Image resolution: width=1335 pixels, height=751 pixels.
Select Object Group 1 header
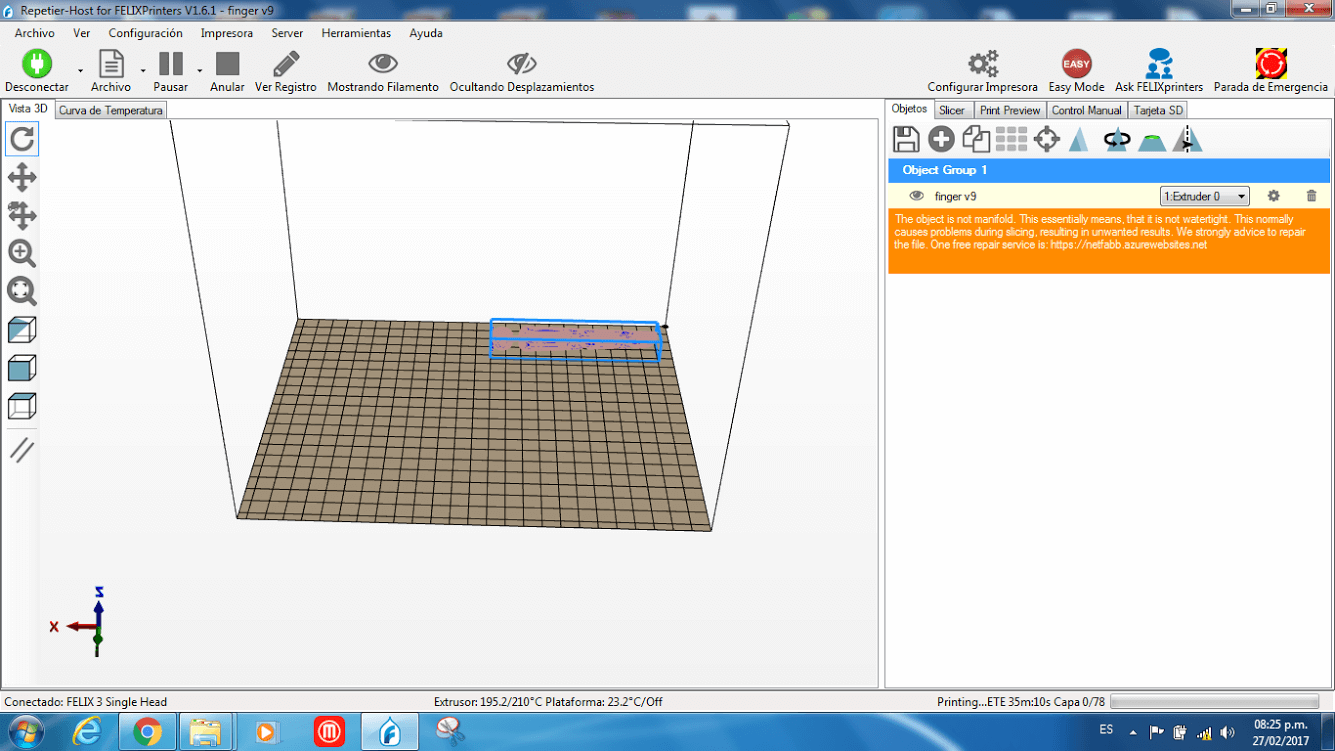pyautogui.click(x=1109, y=170)
